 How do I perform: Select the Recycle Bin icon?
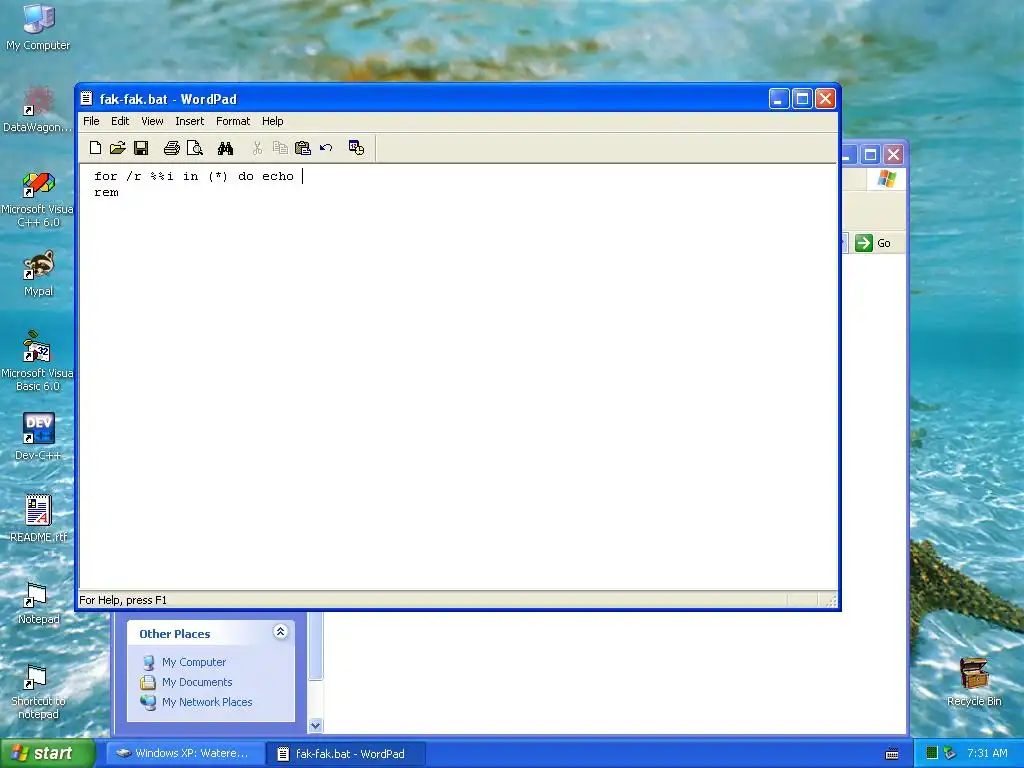coord(974,682)
